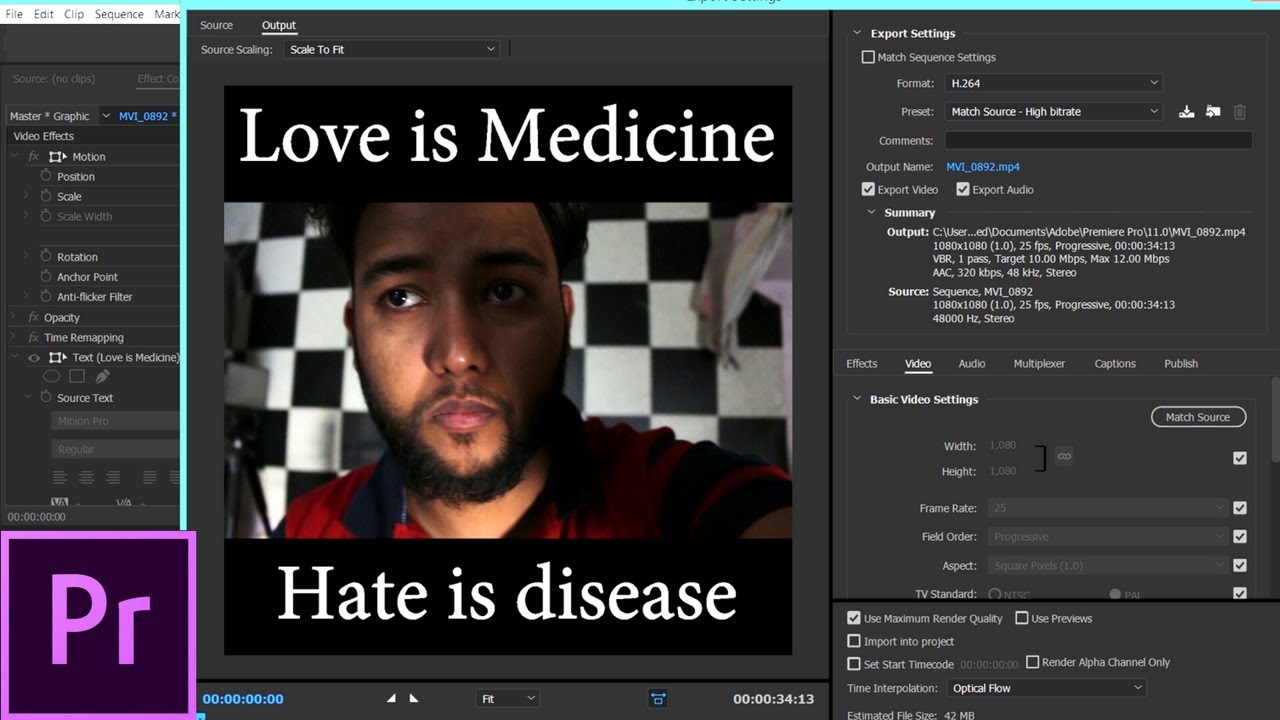Select the ellipse mask tool

pos(52,377)
